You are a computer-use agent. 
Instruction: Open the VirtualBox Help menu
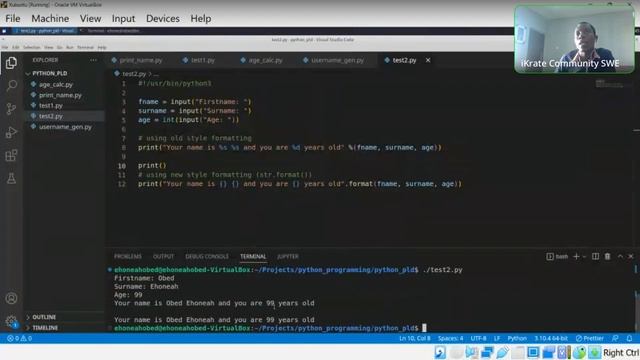(201, 18)
